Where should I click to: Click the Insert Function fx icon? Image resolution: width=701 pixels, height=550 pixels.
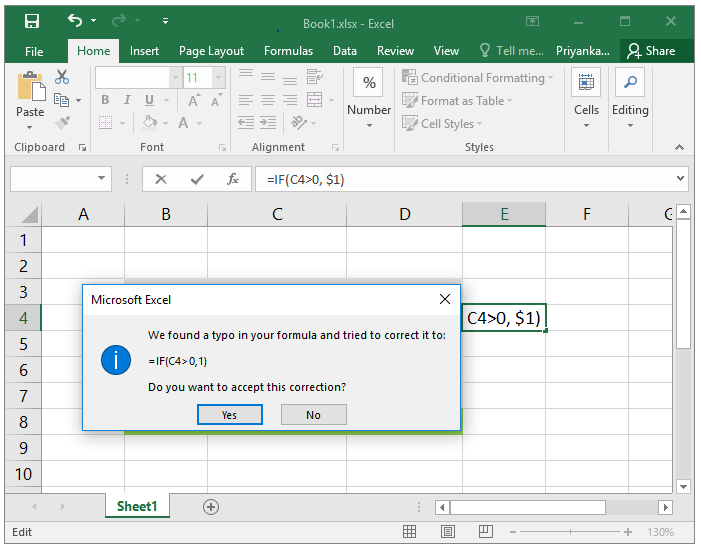click(x=232, y=179)
